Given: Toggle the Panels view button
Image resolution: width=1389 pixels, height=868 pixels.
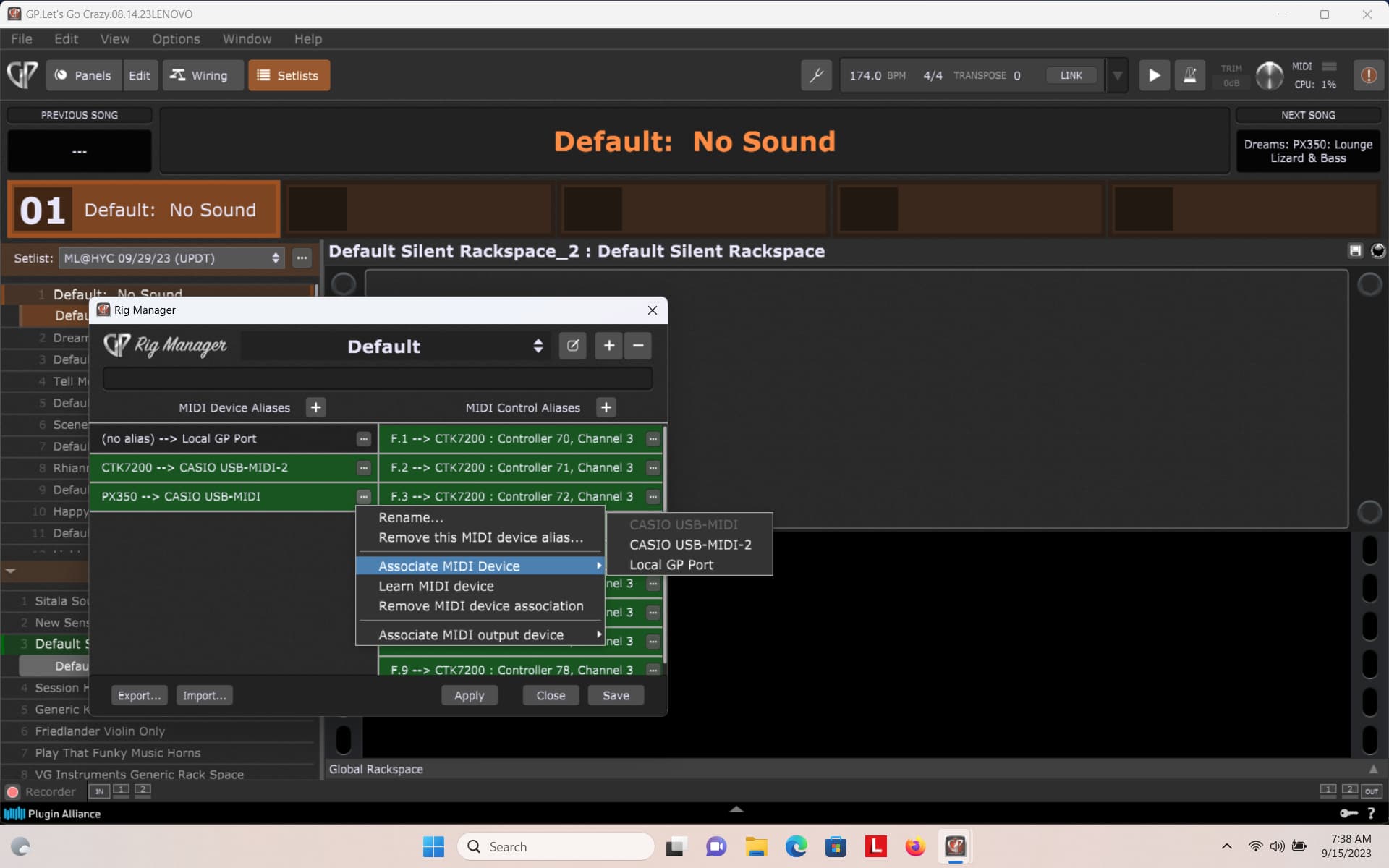Looking at the screenshot, I should click(x=84, y=75).
